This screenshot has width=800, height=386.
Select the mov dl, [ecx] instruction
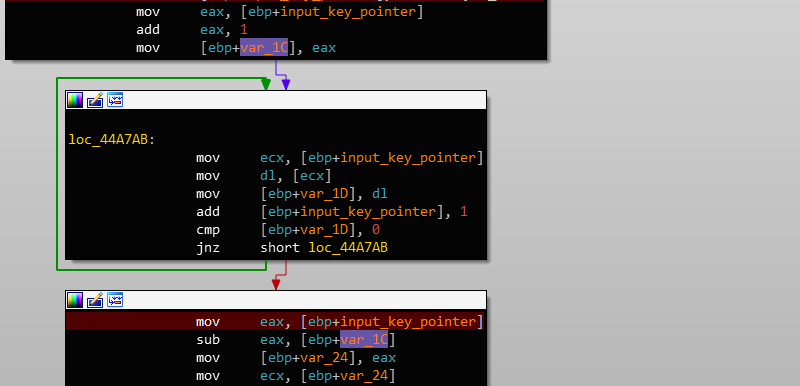pyautogui.click(x=264, y=176)
